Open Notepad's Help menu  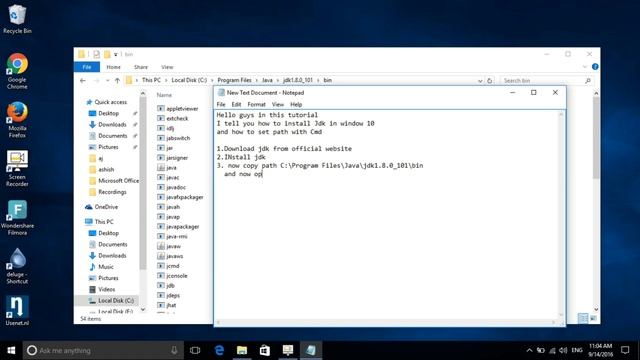point(296,104)
